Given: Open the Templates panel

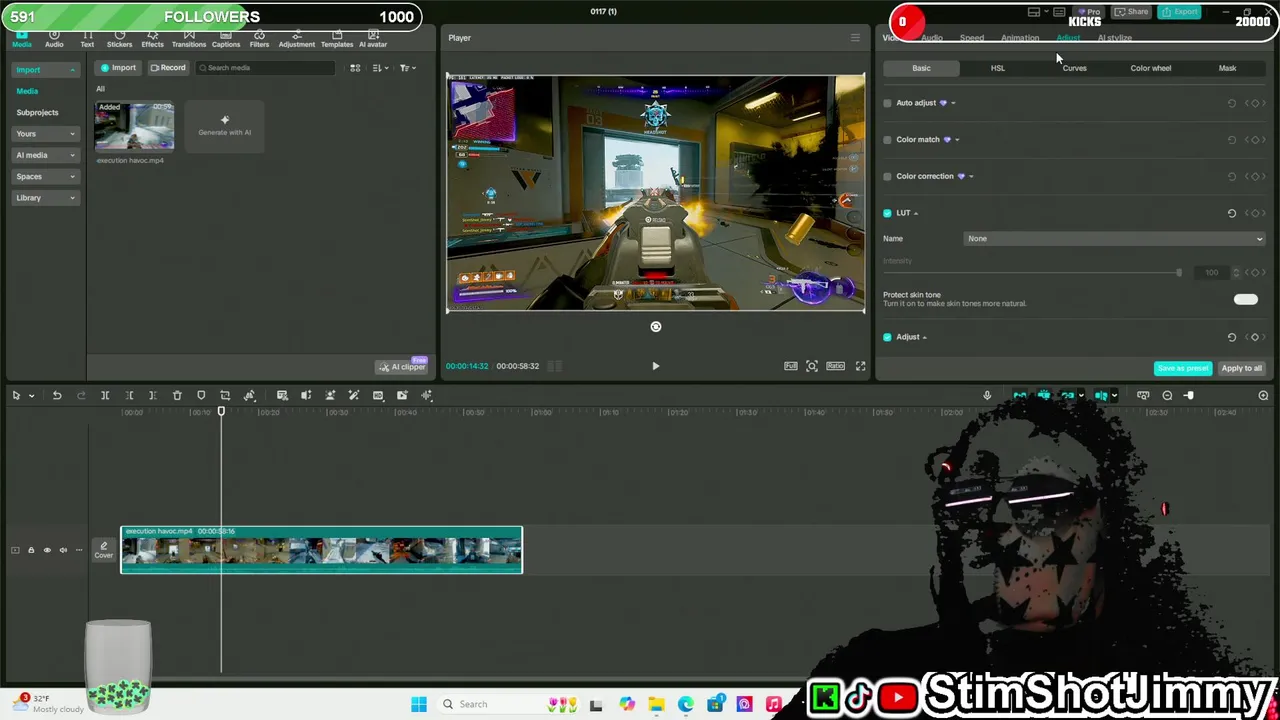Looking at the screenshot, I should pos(337,40).
